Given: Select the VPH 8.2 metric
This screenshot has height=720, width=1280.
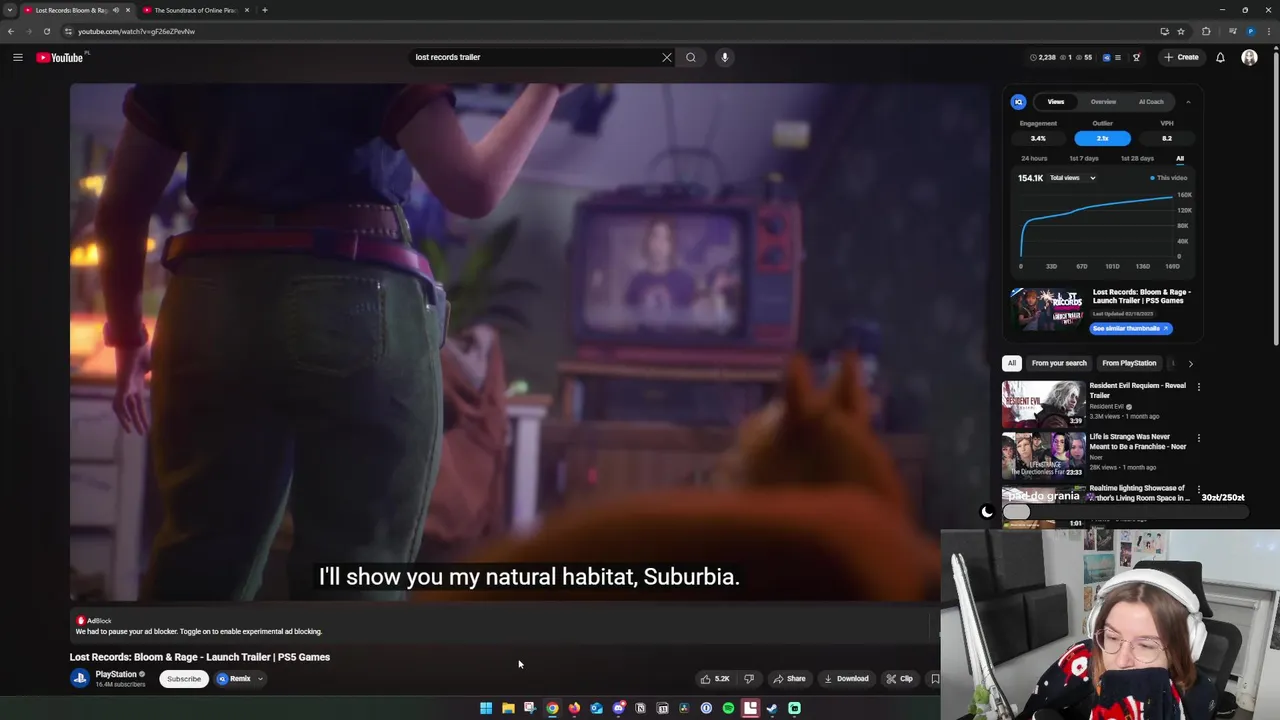Looking at the screenshot, I should pyautogui.click(x=1167, y=138).
